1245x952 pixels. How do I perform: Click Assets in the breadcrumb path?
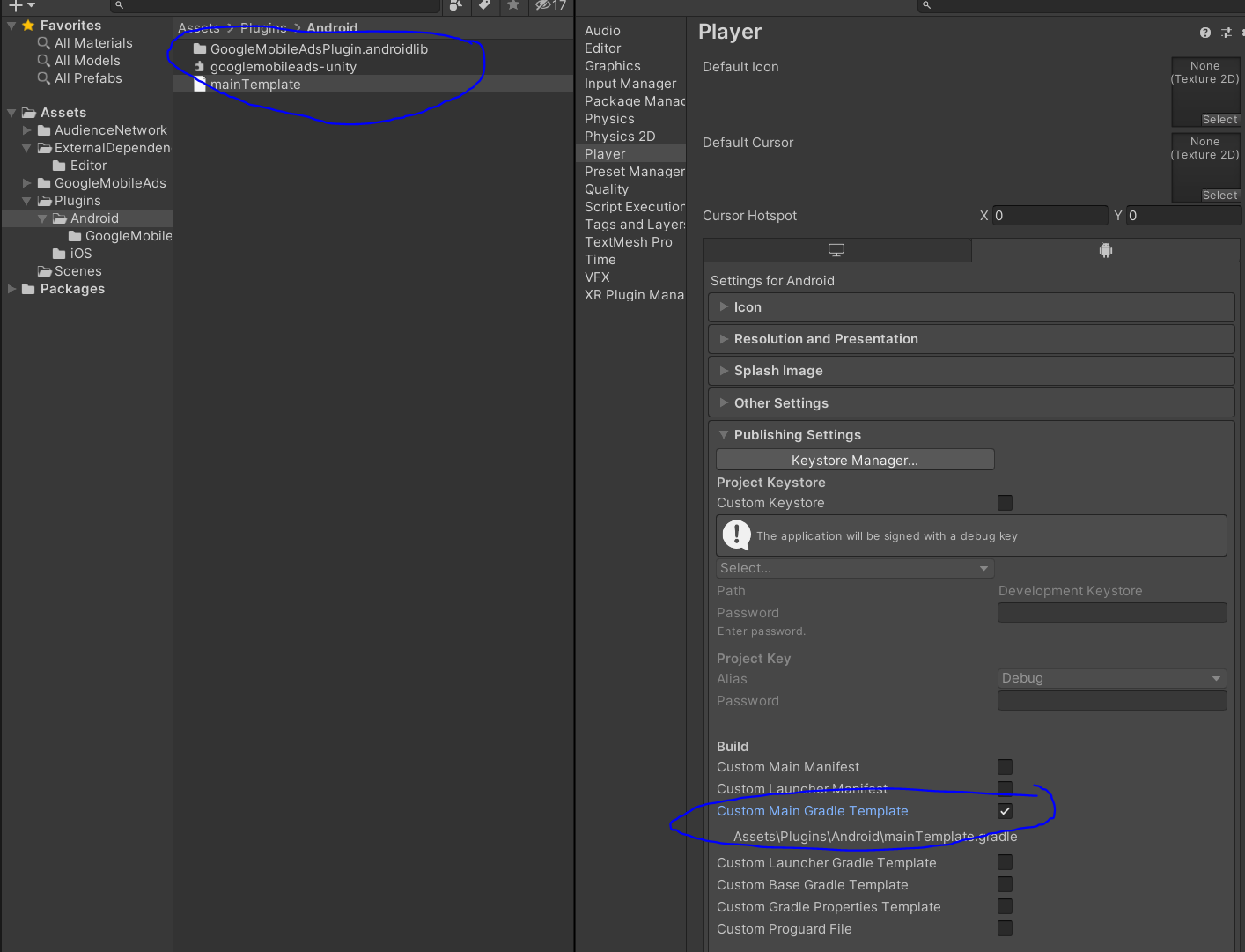pos(198,28)
